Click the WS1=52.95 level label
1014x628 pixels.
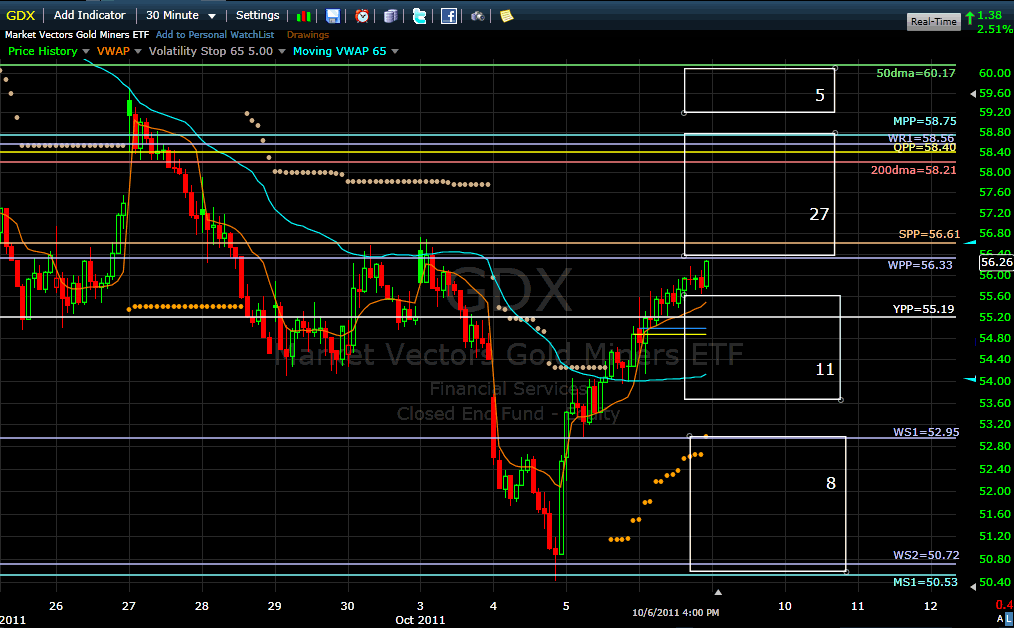pyautogui.click(x=926, y=432)
